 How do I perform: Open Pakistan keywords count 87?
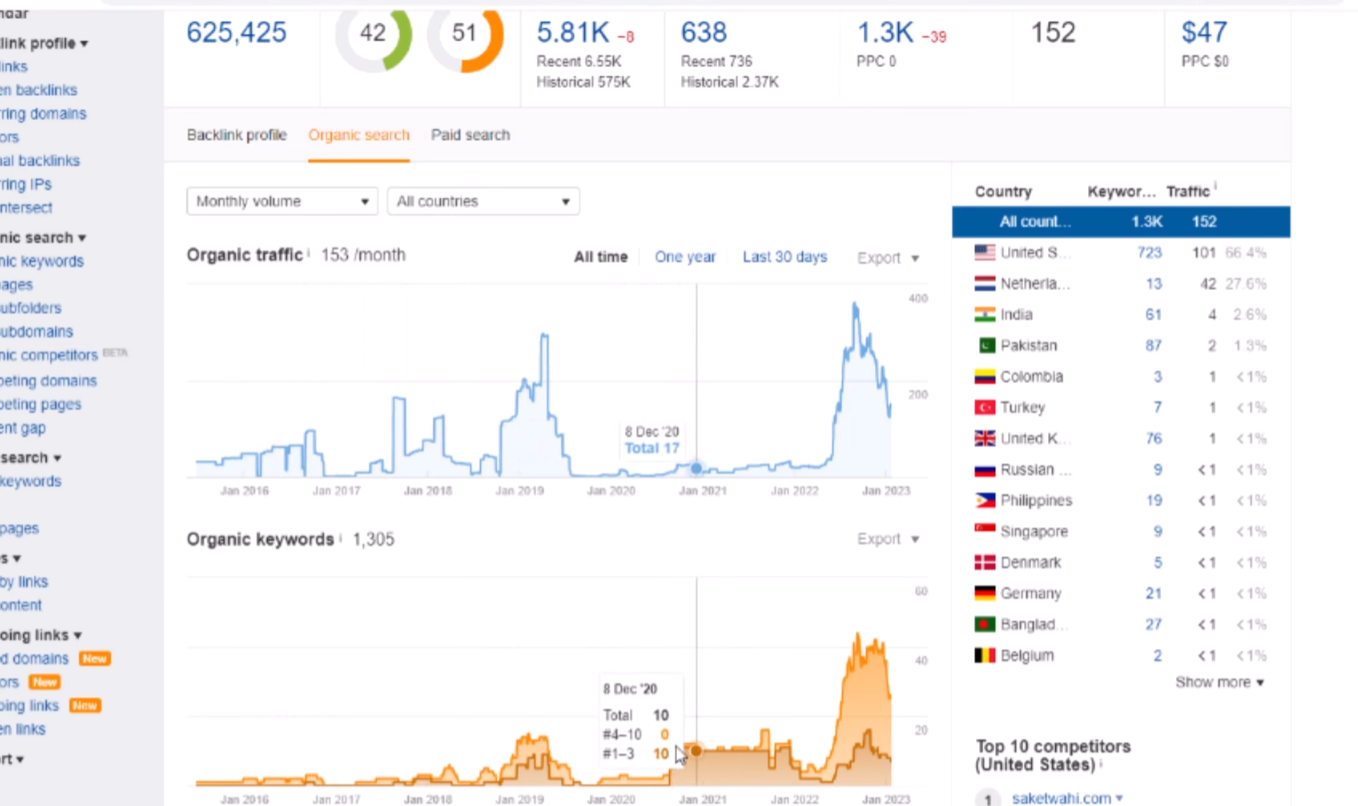coord(1154,346)
